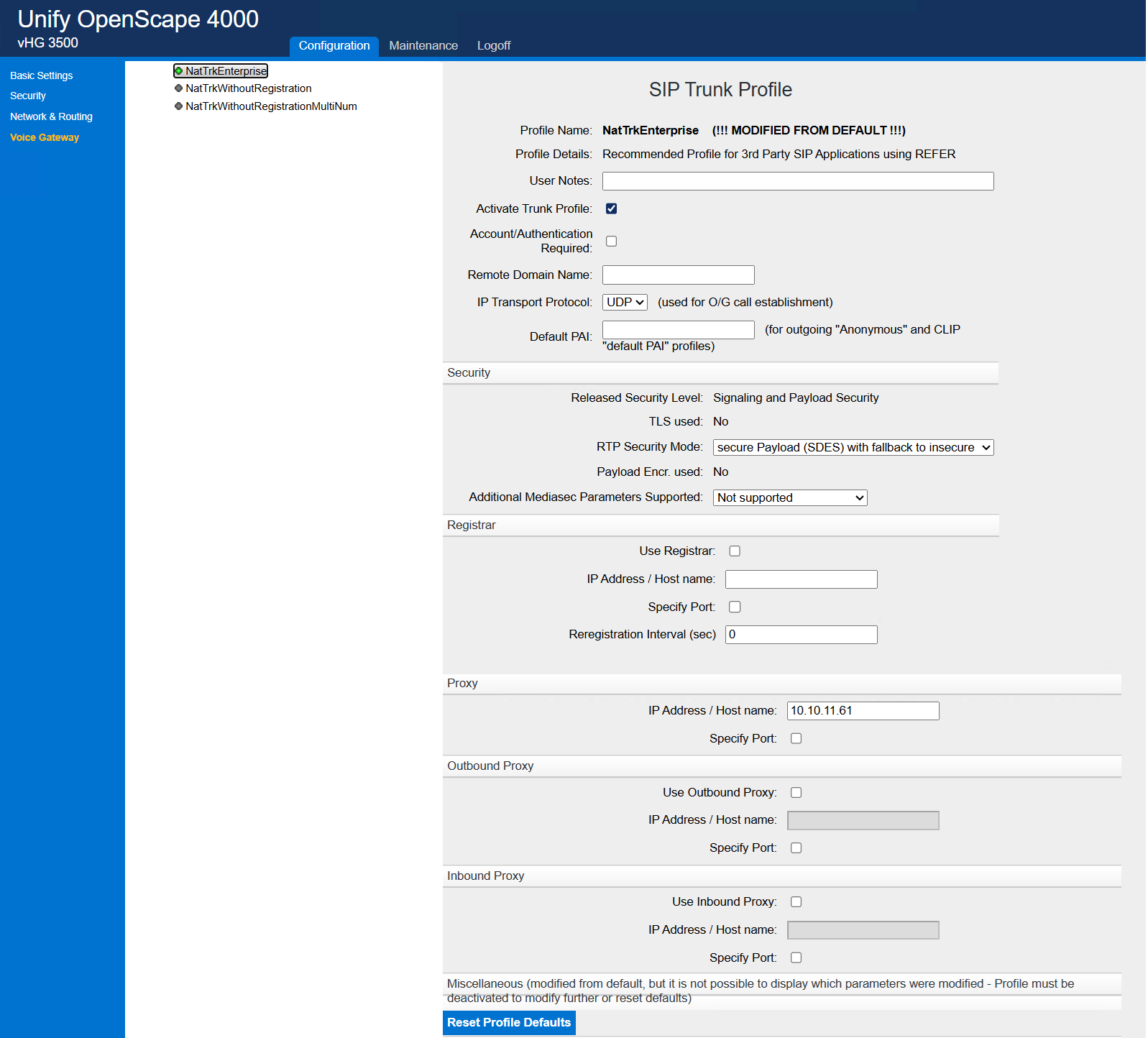Screen dimensions: 1148x1038
Task: Click the Inbound Proxy IP Address field
Action: point(863,930)
